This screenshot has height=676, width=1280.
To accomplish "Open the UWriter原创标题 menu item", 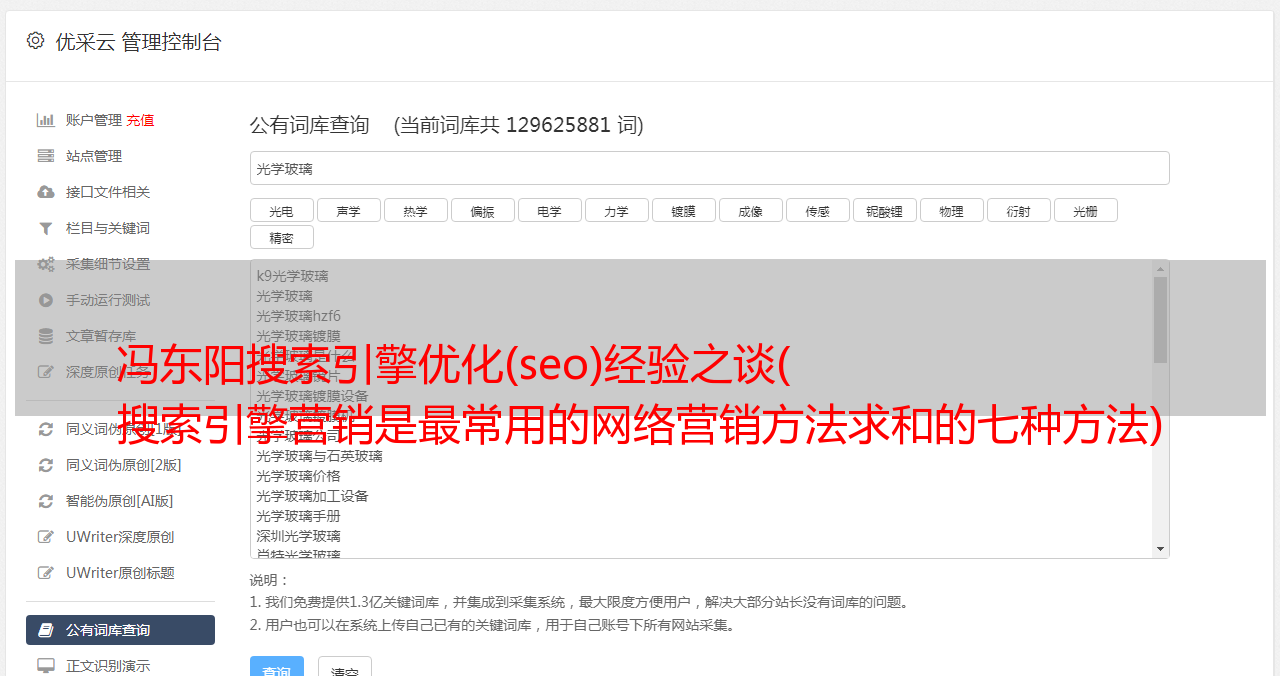I will pyautogui.click(x=120, y=573).
